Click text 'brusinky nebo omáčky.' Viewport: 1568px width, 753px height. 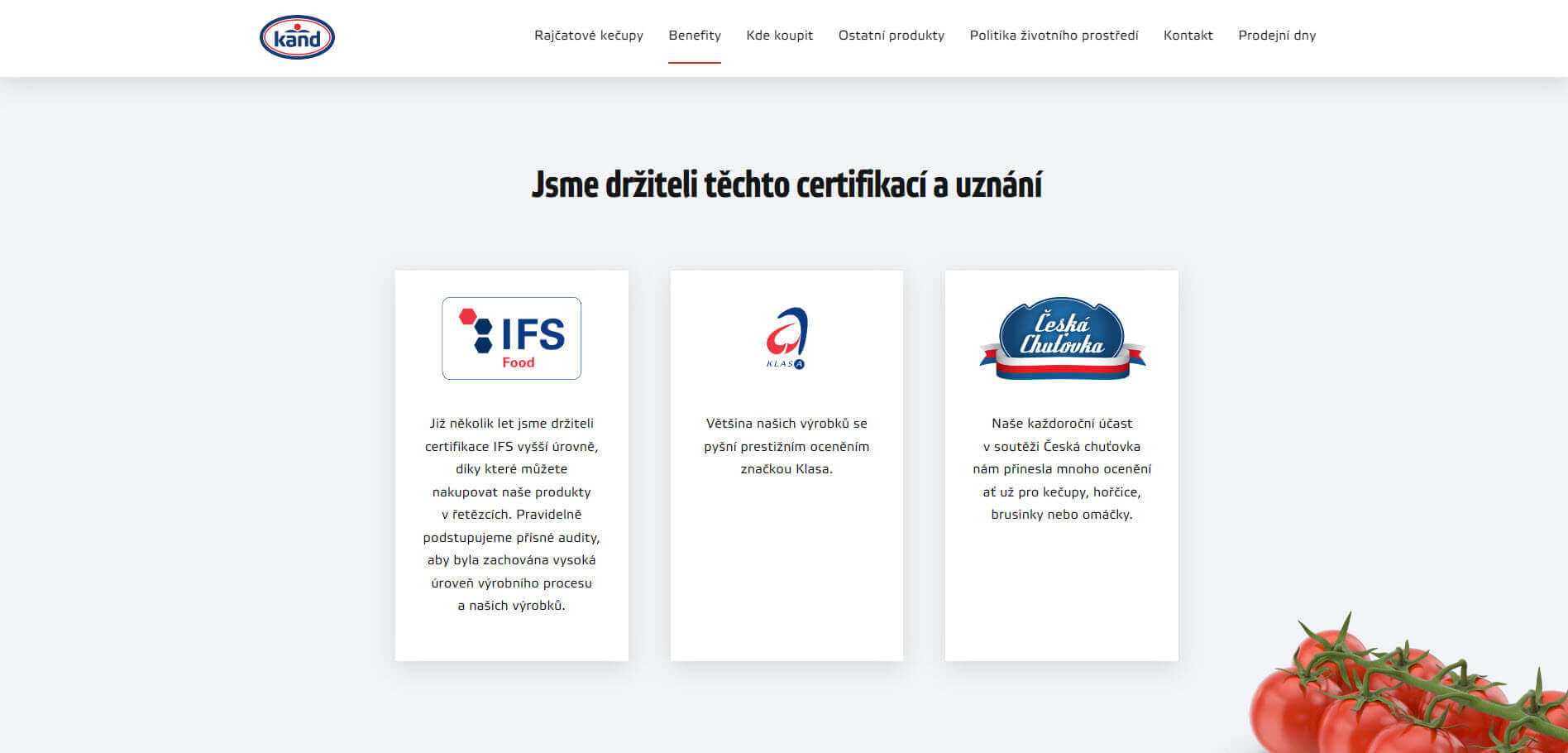pos(1062,515)
